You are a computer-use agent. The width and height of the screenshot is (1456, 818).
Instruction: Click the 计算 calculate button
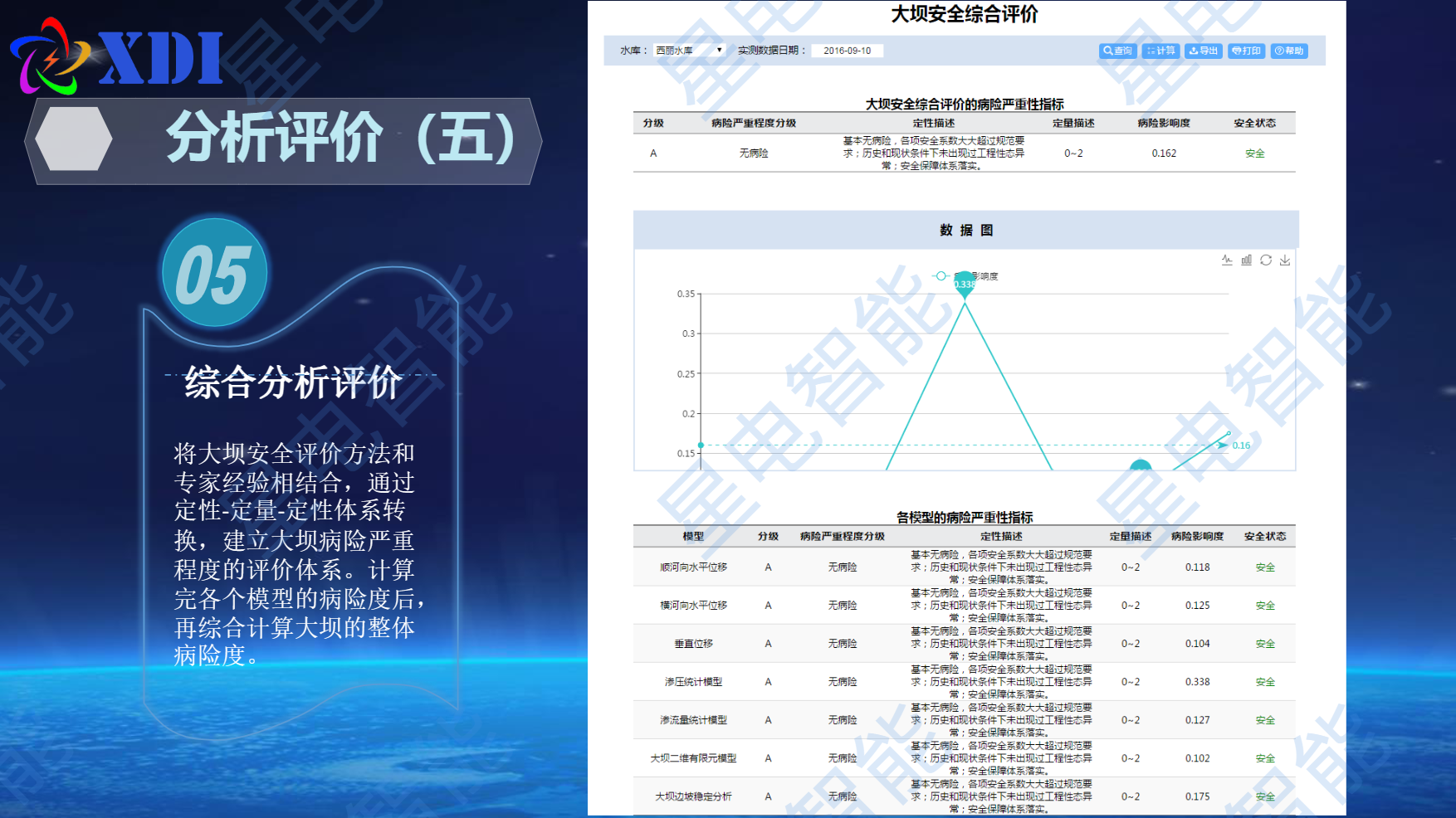click(1160, 51)
